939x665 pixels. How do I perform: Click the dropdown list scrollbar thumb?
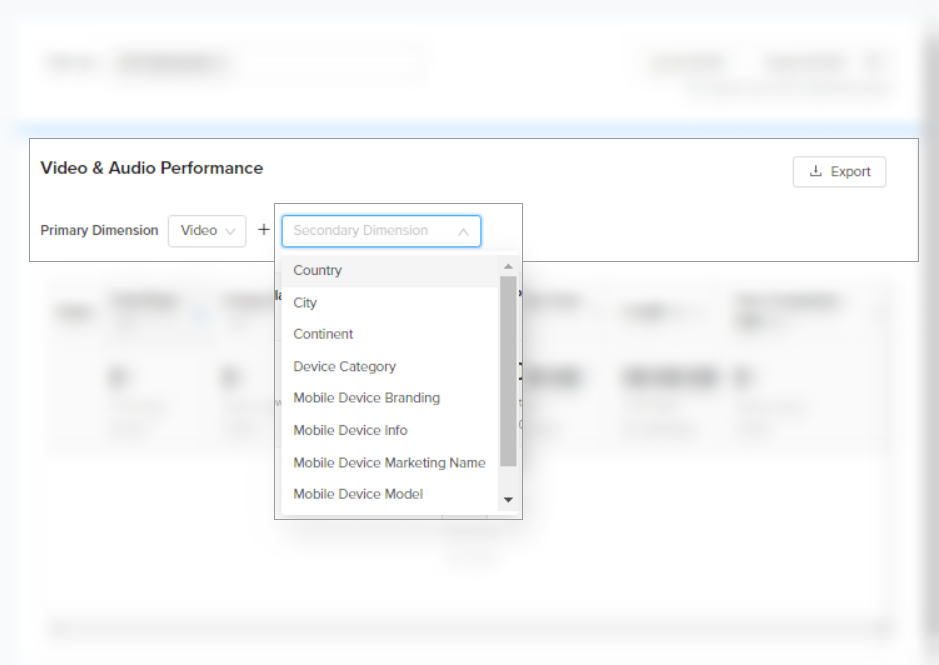tap(508, 370)
